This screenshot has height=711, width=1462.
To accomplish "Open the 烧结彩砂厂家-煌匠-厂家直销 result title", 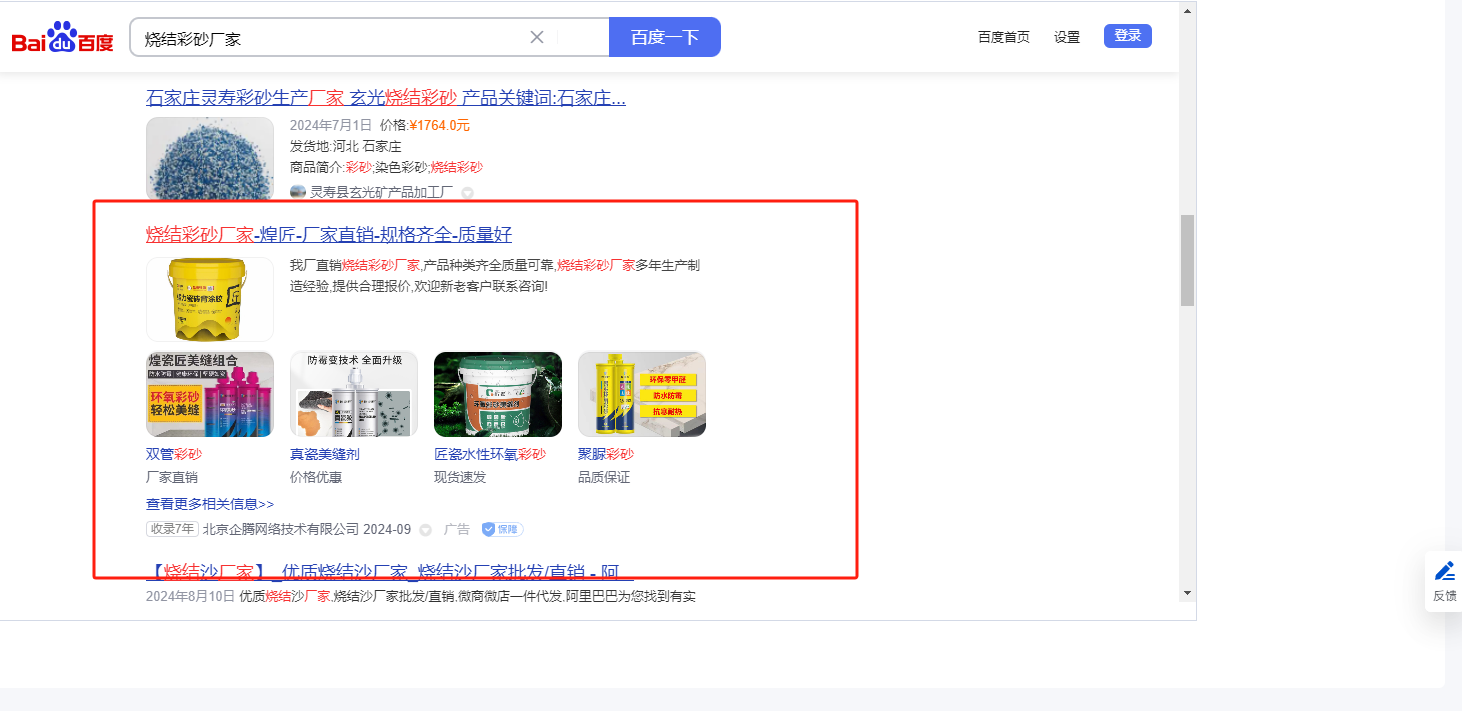I will click(x=329, y=235).
